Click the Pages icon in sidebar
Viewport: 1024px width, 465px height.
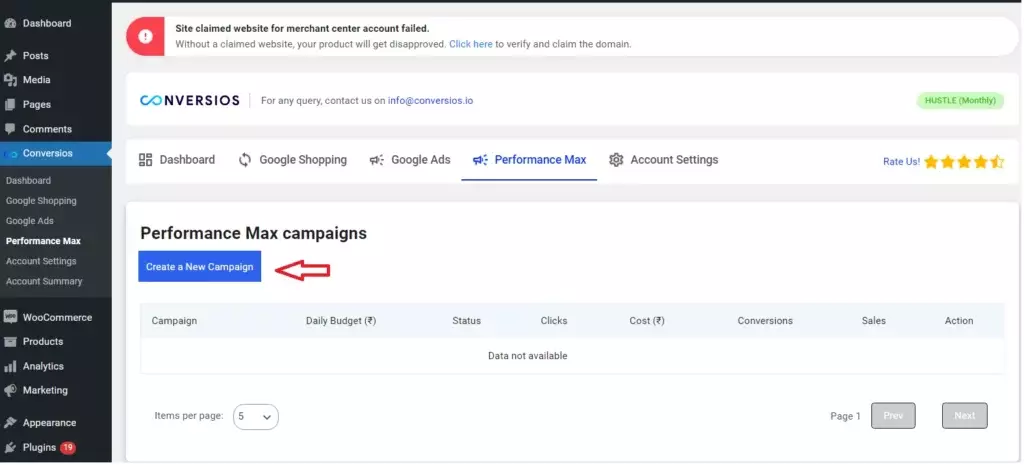click(x=10, y=104)
